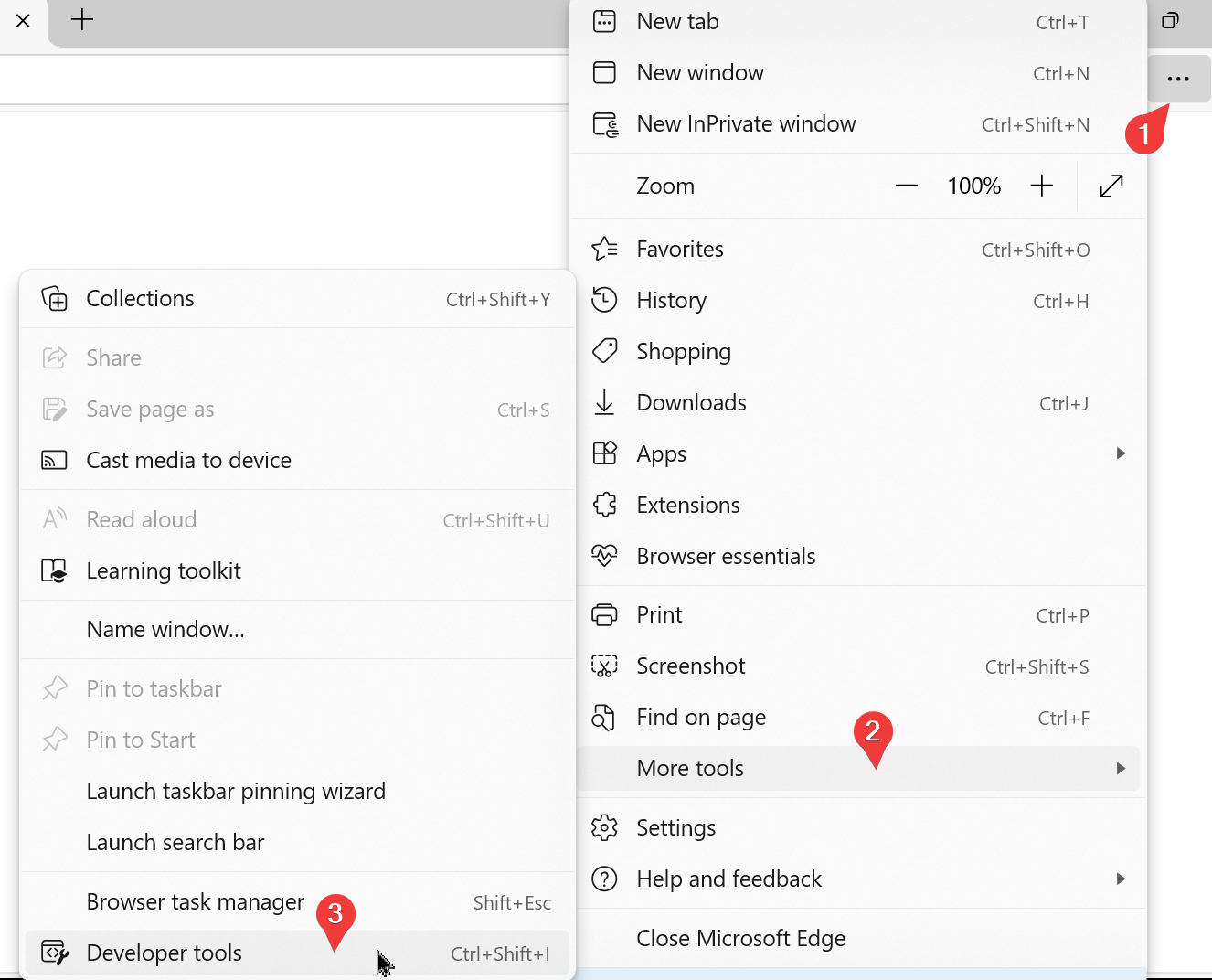The image size is (1212, 980).
Task: Click the New InPrivate window icon
Action: [x=605, y=124]
